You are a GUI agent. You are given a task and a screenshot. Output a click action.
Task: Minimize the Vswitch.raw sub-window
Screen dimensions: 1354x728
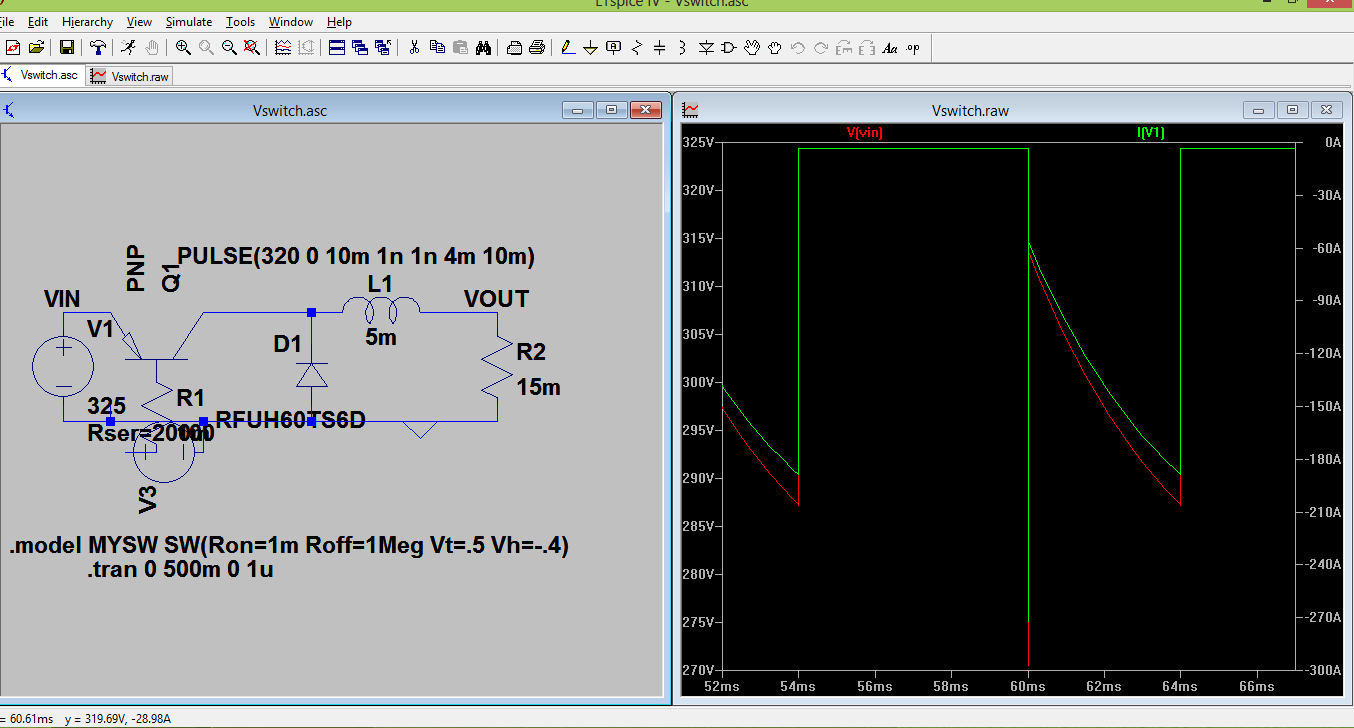1259,110
